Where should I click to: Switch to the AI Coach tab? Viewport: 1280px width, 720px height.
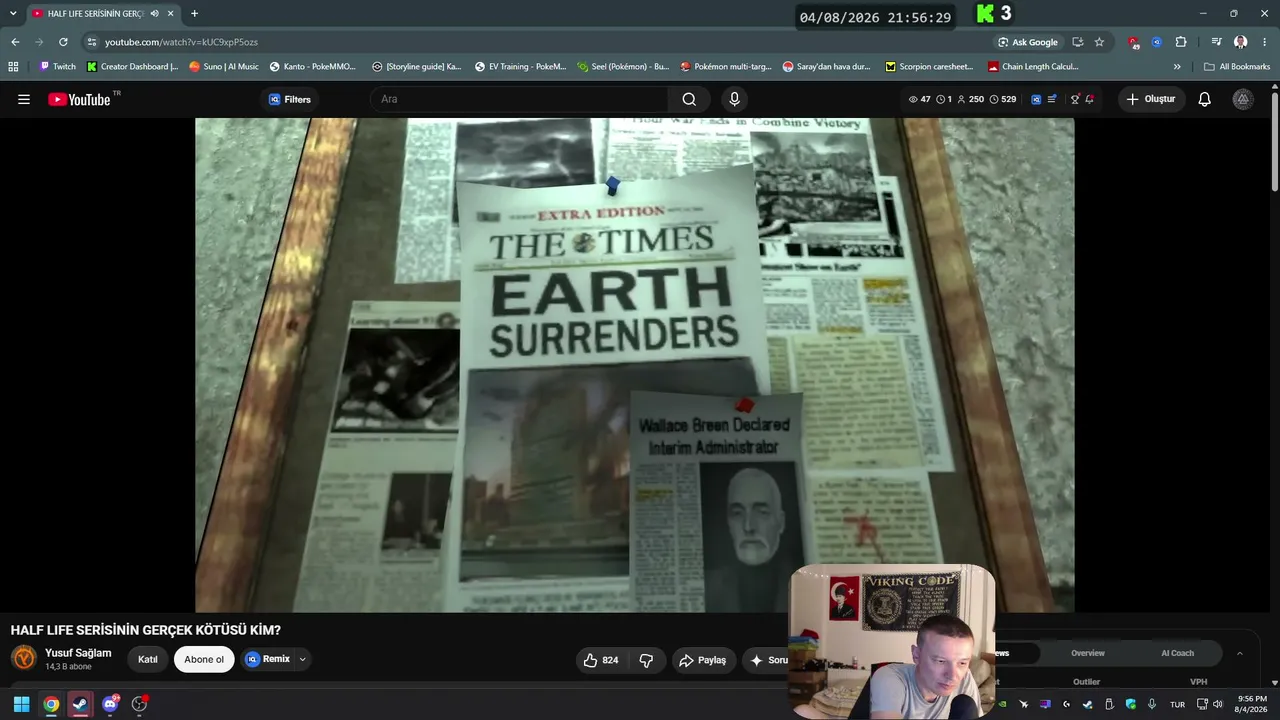click(1177, 653)
